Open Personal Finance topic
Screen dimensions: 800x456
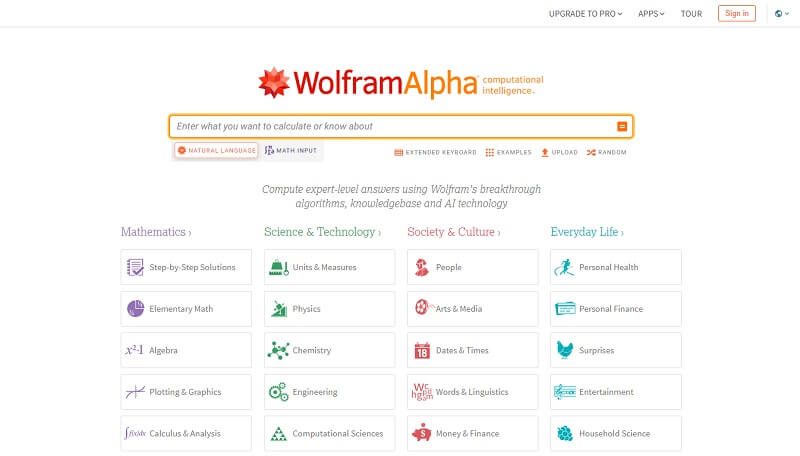[616, 309]
